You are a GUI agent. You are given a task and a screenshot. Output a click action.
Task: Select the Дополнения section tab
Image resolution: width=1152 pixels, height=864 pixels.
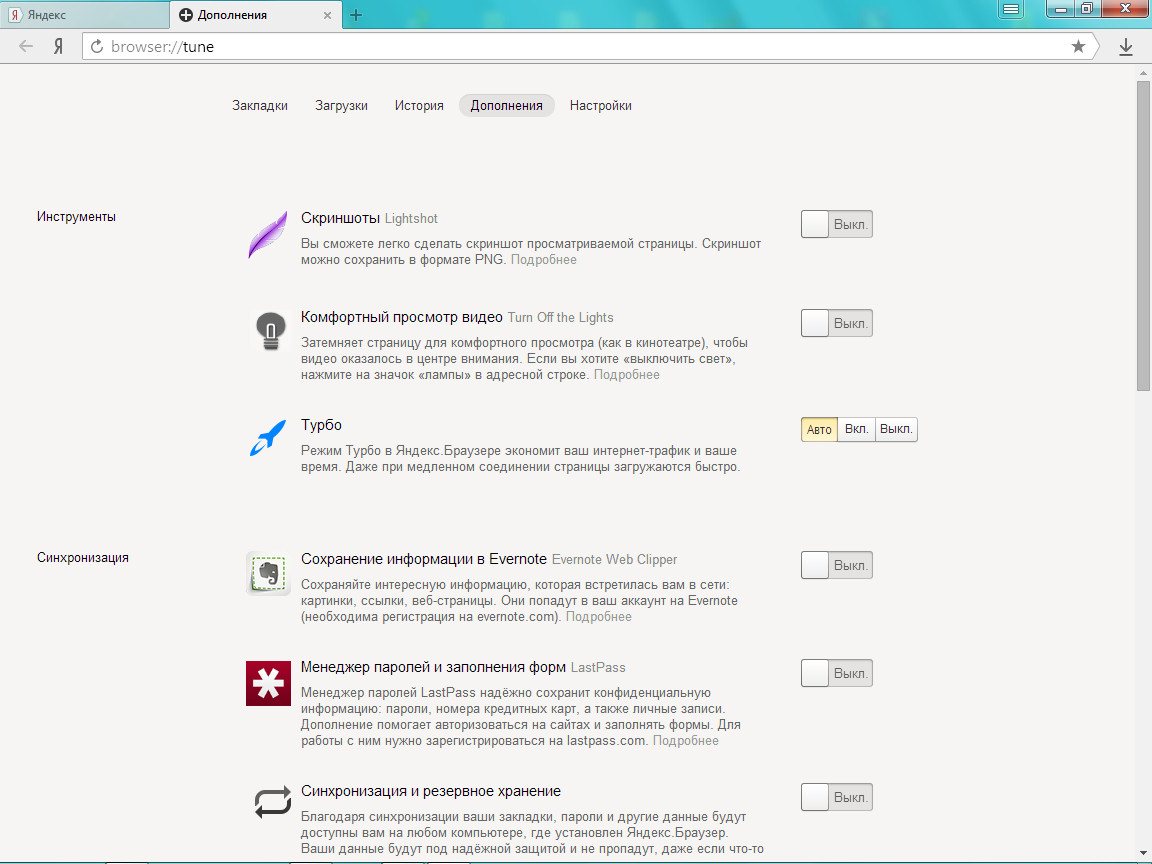507,106
